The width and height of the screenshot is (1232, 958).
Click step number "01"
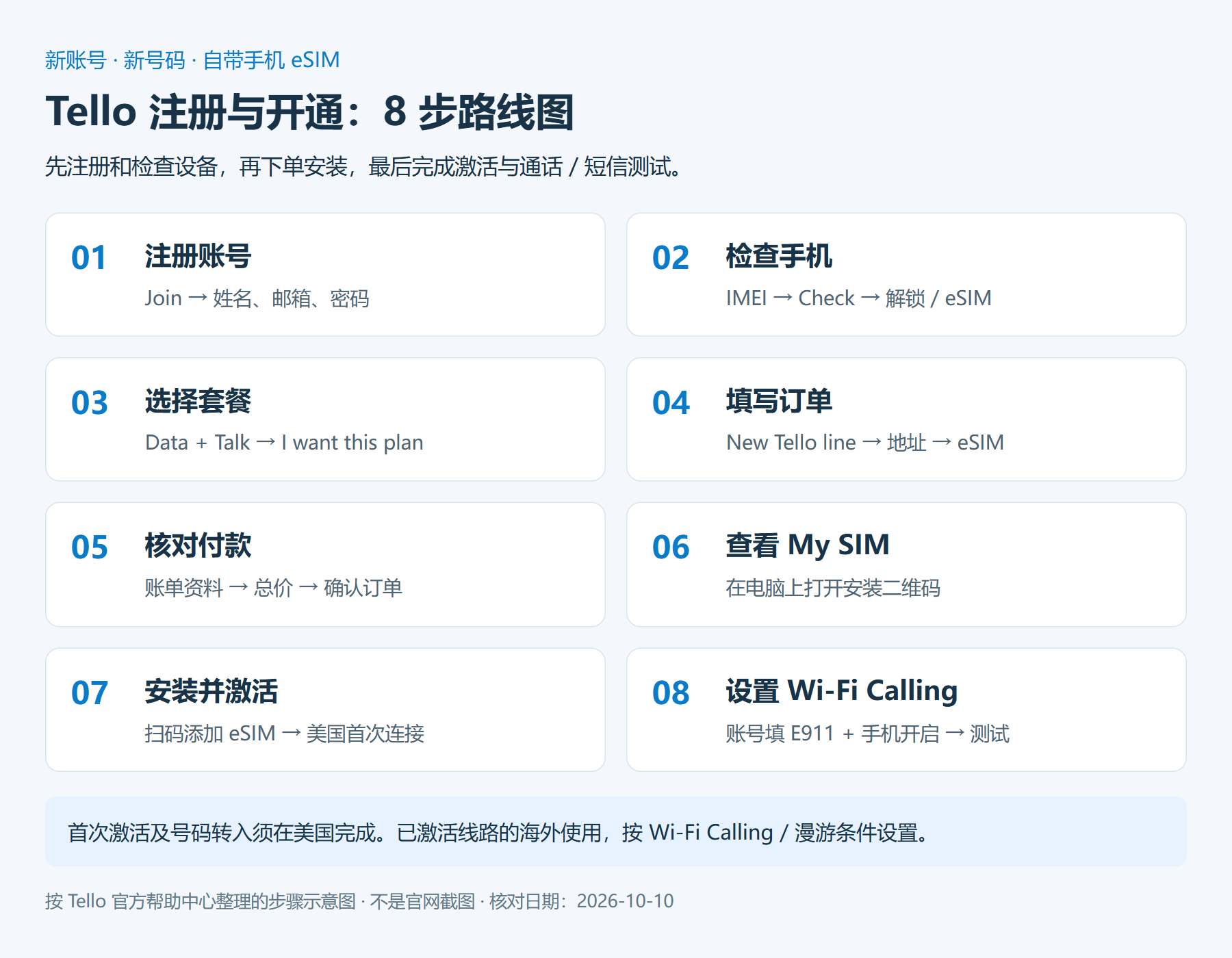pos(89,258)
